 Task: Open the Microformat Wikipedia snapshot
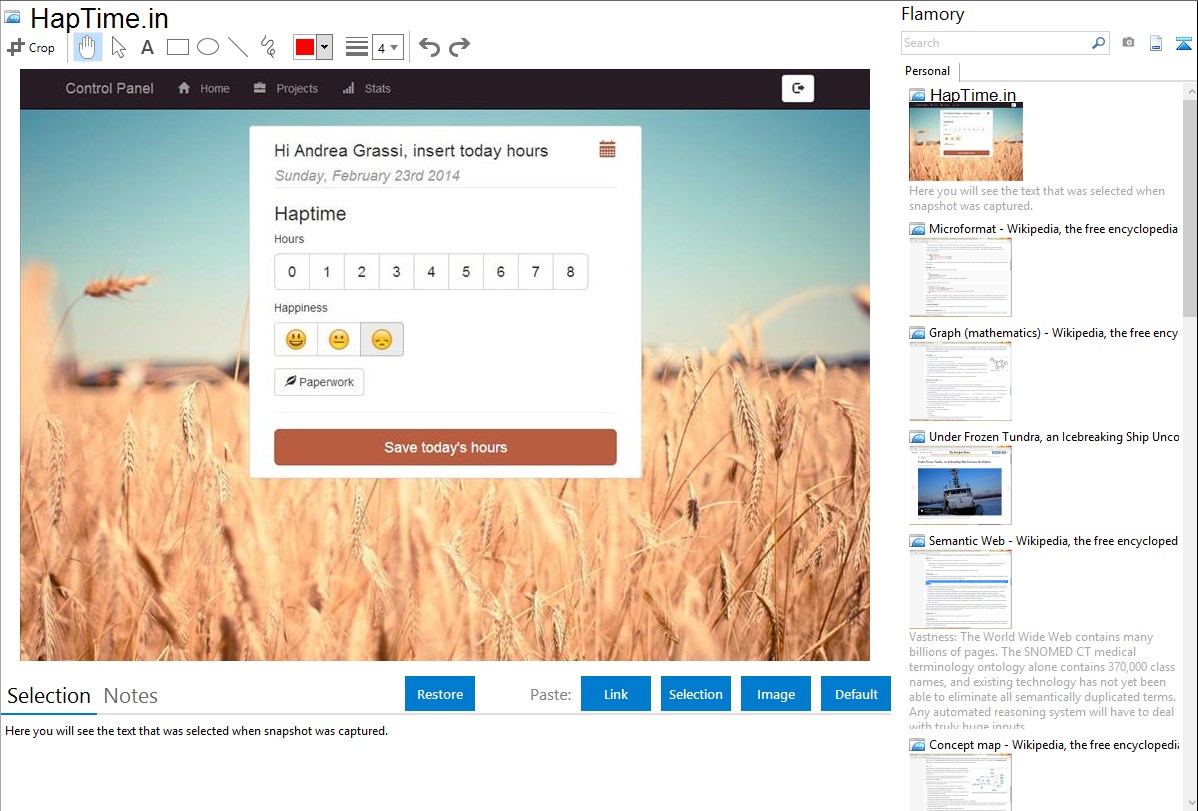(x=960, y=277)
